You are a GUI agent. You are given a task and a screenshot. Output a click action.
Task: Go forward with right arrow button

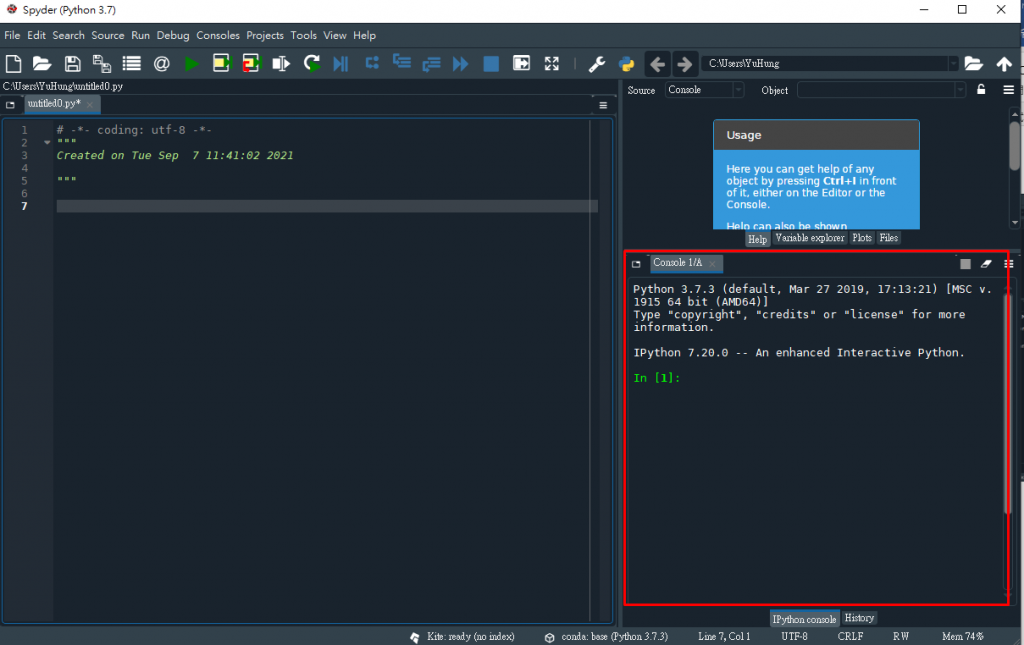tap(684, 63)
